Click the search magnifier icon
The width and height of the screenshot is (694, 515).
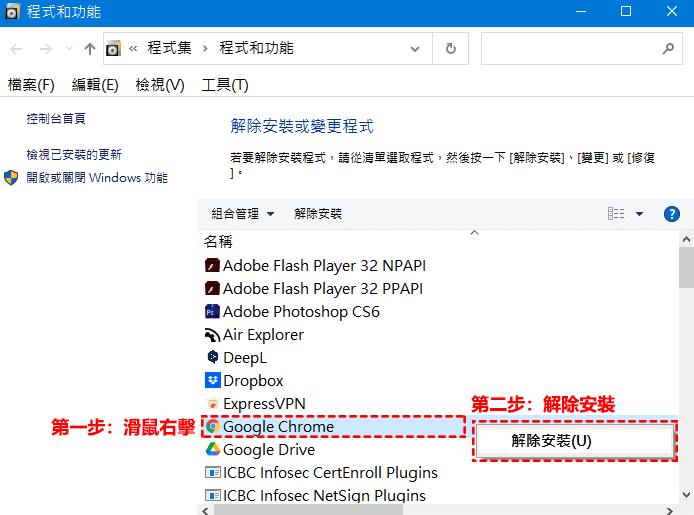(668, 49)
